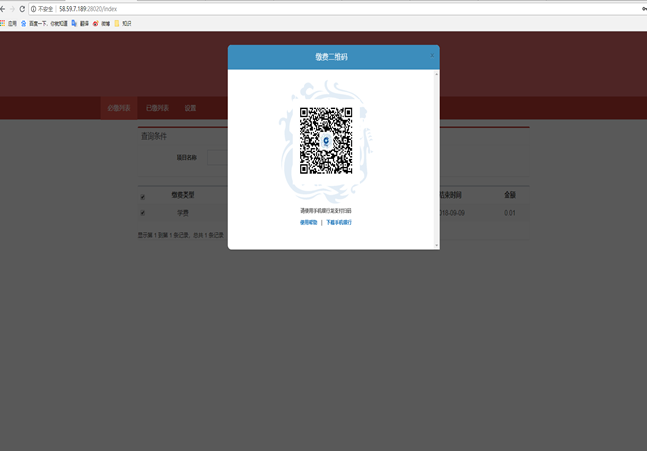The image size is (647, 451).
Task: Open the 设置 tab
Action: coord(190,108)
